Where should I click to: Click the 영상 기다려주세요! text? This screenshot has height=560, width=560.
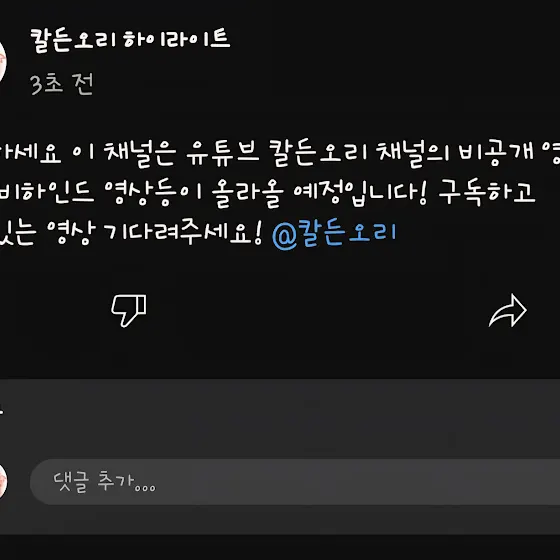point(155,232)
